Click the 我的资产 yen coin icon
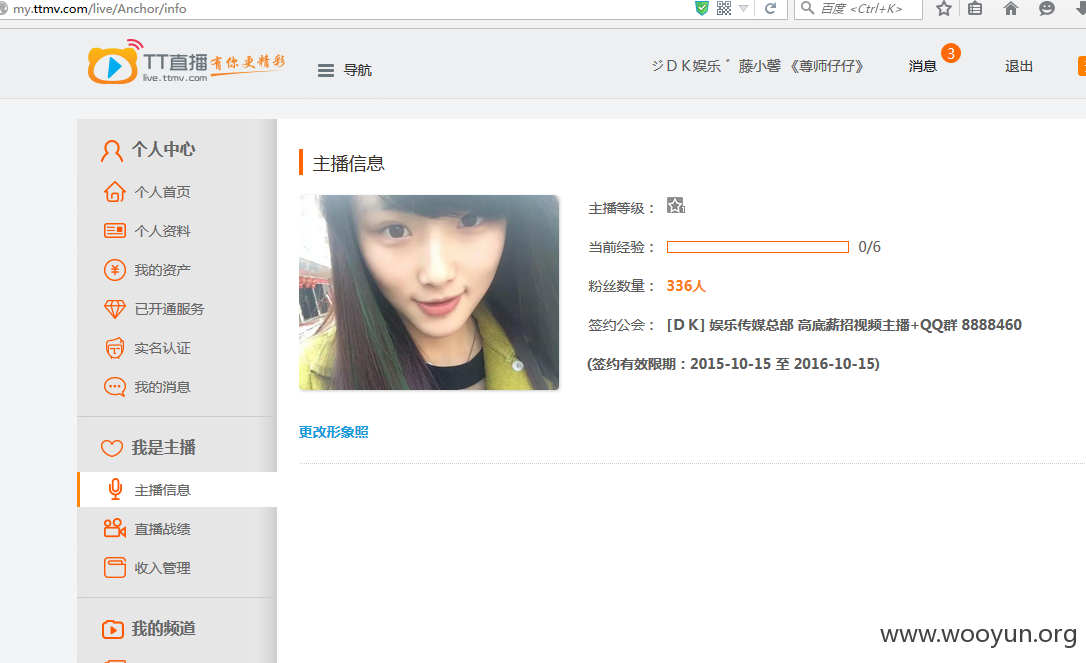The width and height of the screenshot is (1086, 663). point(114,269)
